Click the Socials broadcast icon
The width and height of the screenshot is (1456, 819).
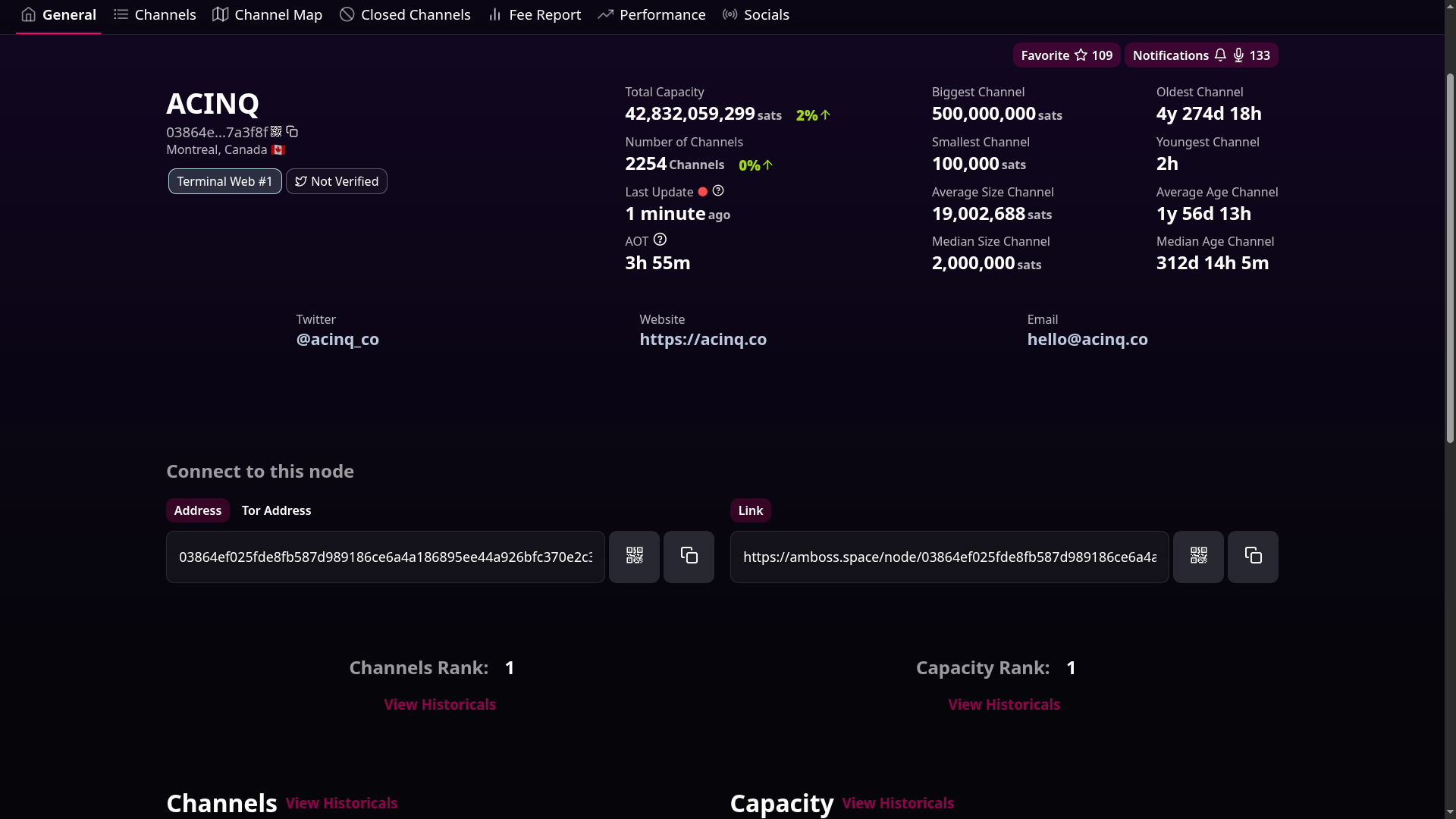tap(730, 14)
